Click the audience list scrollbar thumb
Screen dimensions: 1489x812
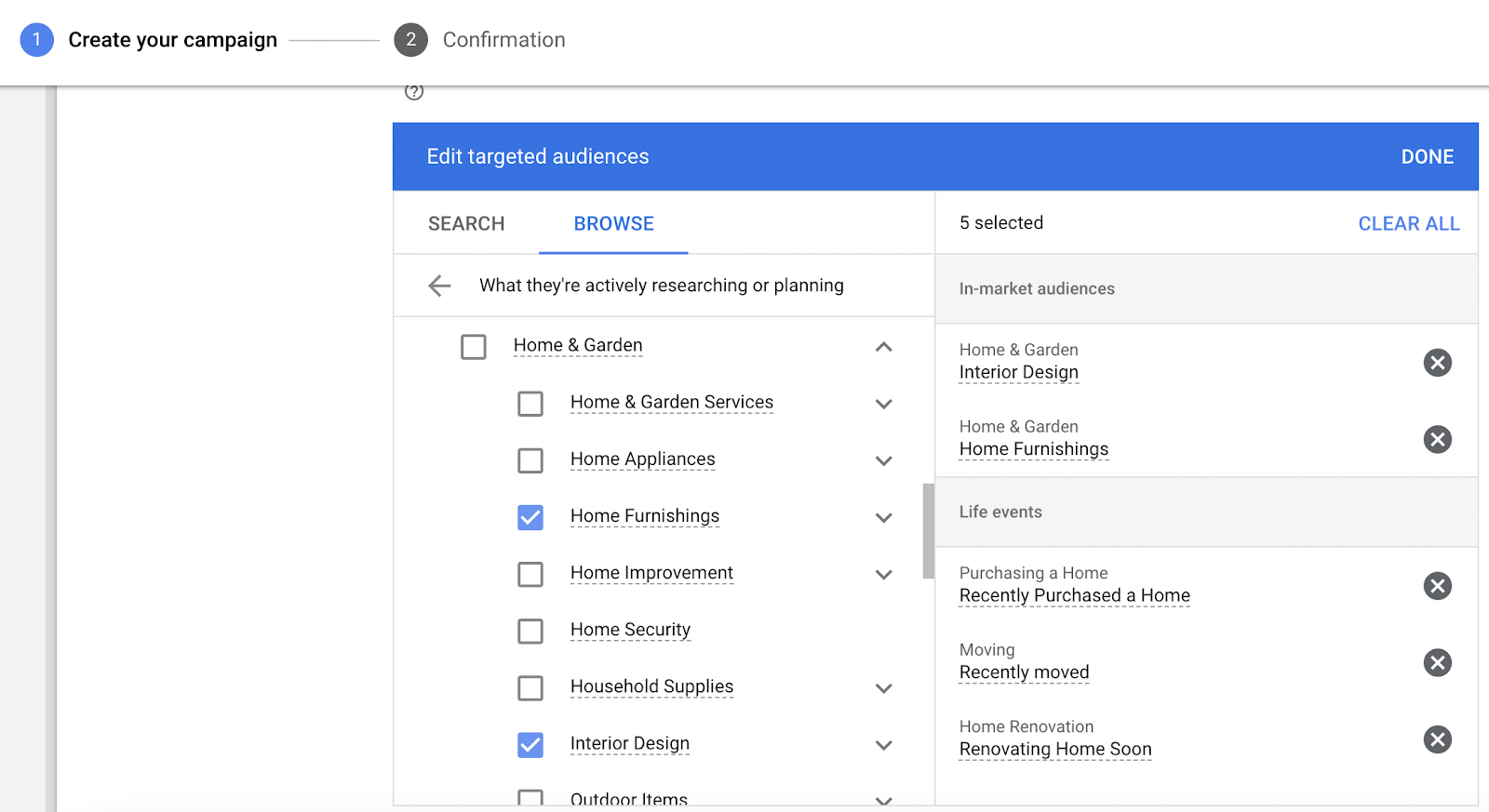928,530
